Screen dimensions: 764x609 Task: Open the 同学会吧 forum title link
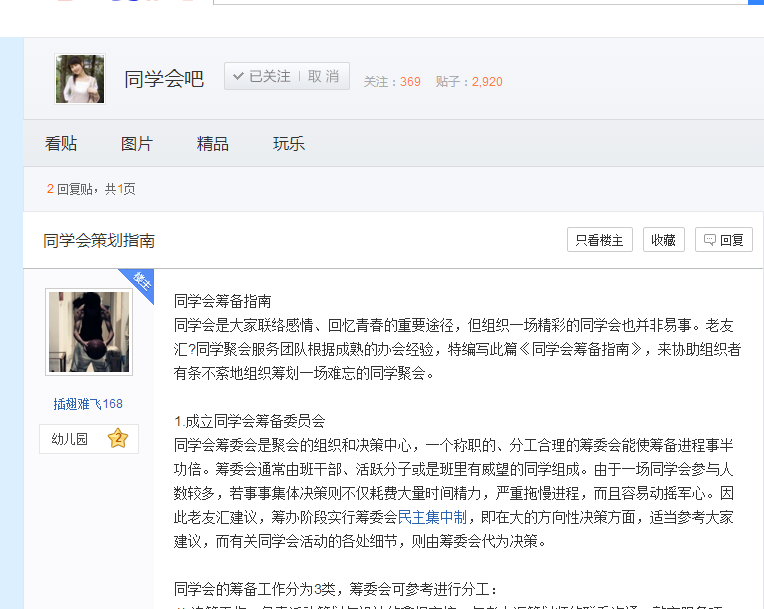point(164,79)
